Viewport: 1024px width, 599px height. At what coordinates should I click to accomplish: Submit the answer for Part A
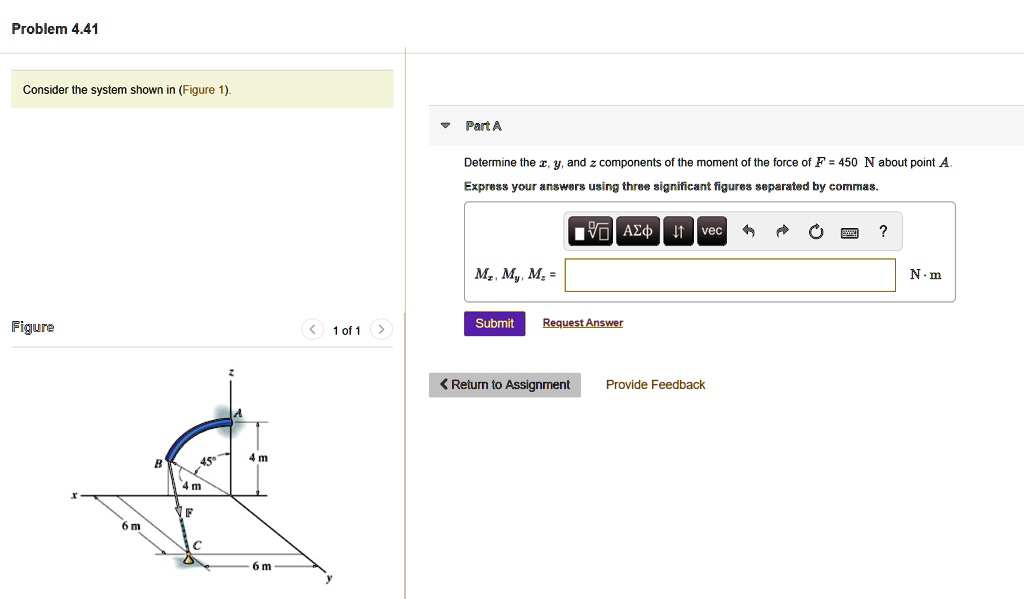[x=494, y=323]
